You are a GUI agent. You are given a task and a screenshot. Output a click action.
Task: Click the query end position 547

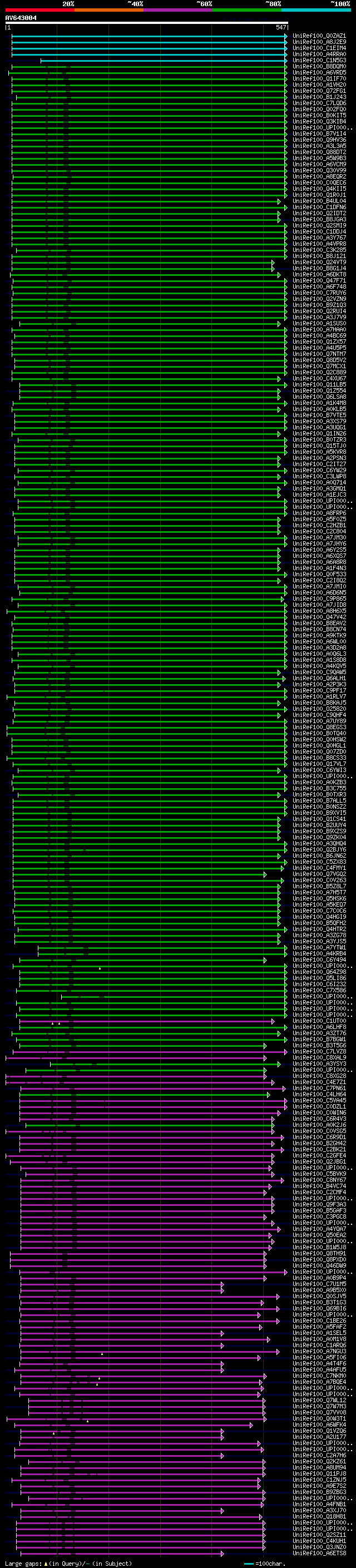tap(281, 27)
